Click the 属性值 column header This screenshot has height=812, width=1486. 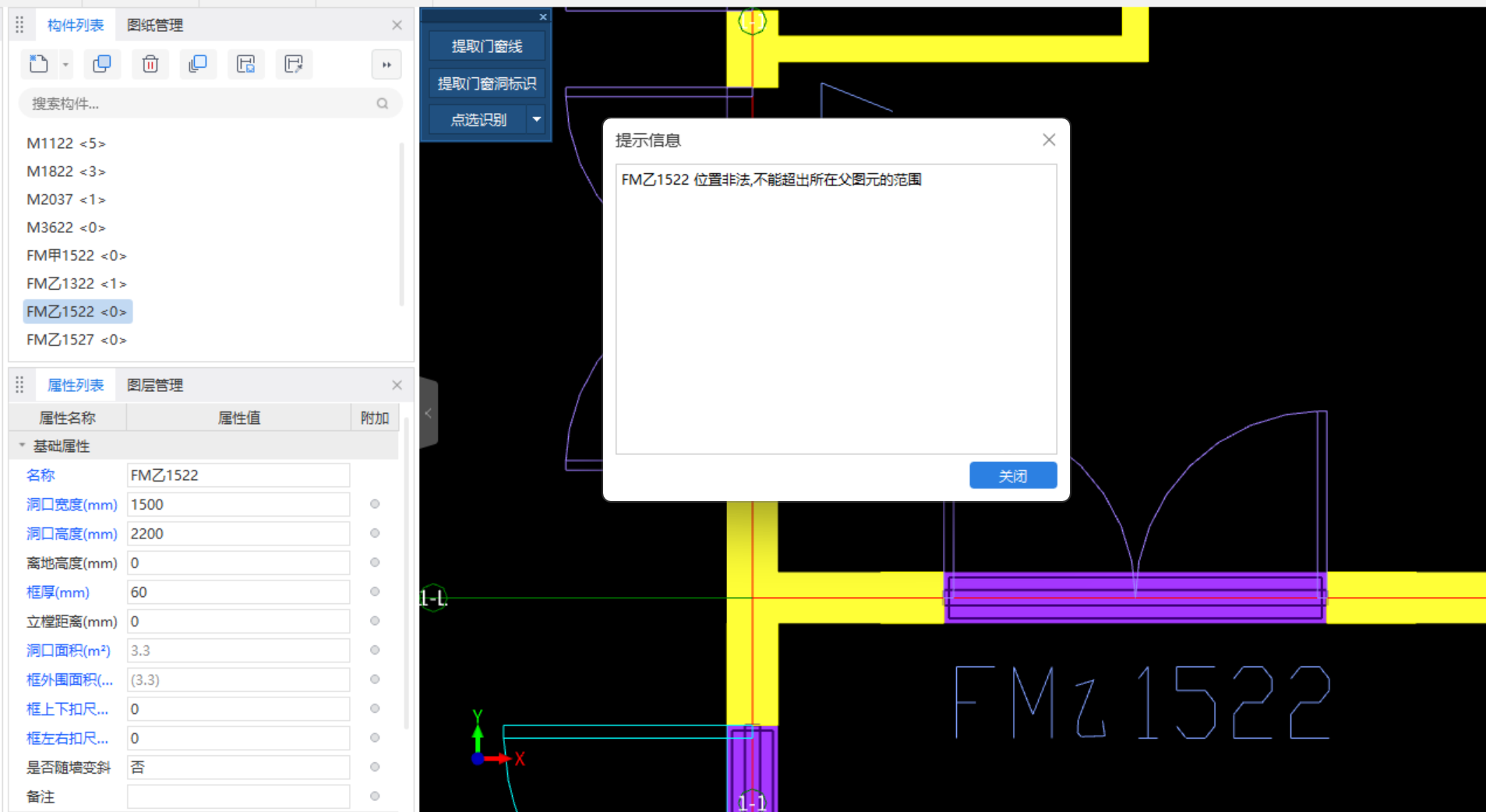238,418
